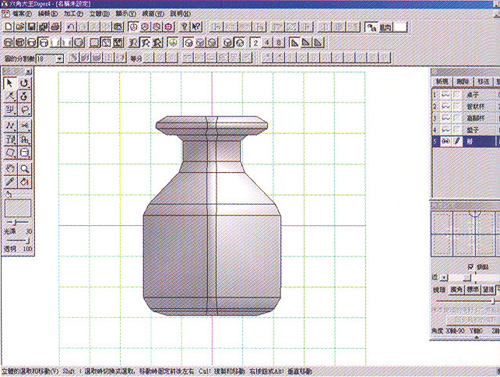The height and width of the screenshot is (377, 500).
Task: Print using the printer icon
Action: click(56, 27)
